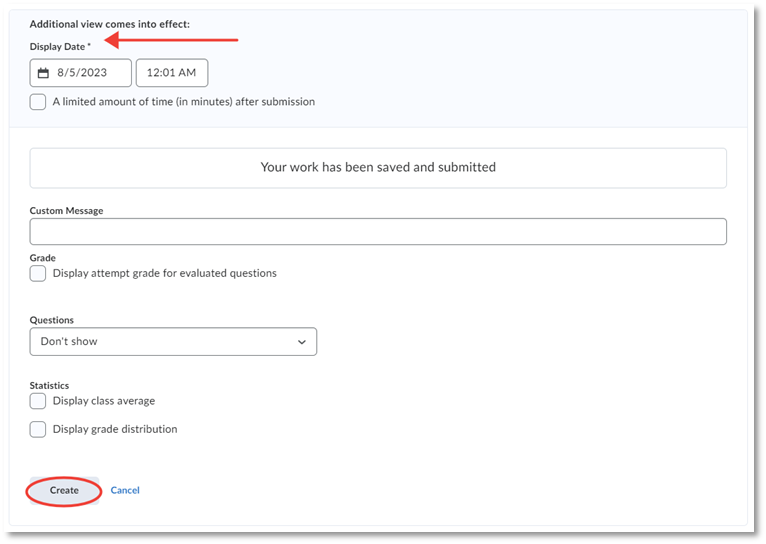Toggle the Display grade distribution checkbox

[x=38, y=429]
